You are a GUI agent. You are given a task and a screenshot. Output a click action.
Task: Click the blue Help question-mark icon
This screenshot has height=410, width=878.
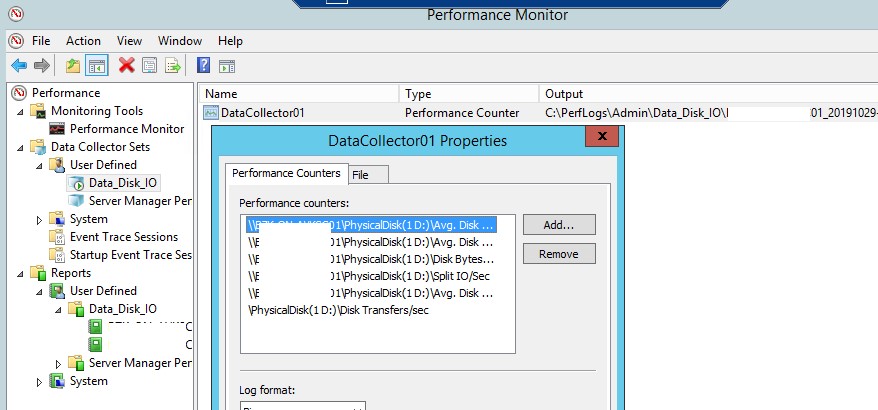coord(203,66)
